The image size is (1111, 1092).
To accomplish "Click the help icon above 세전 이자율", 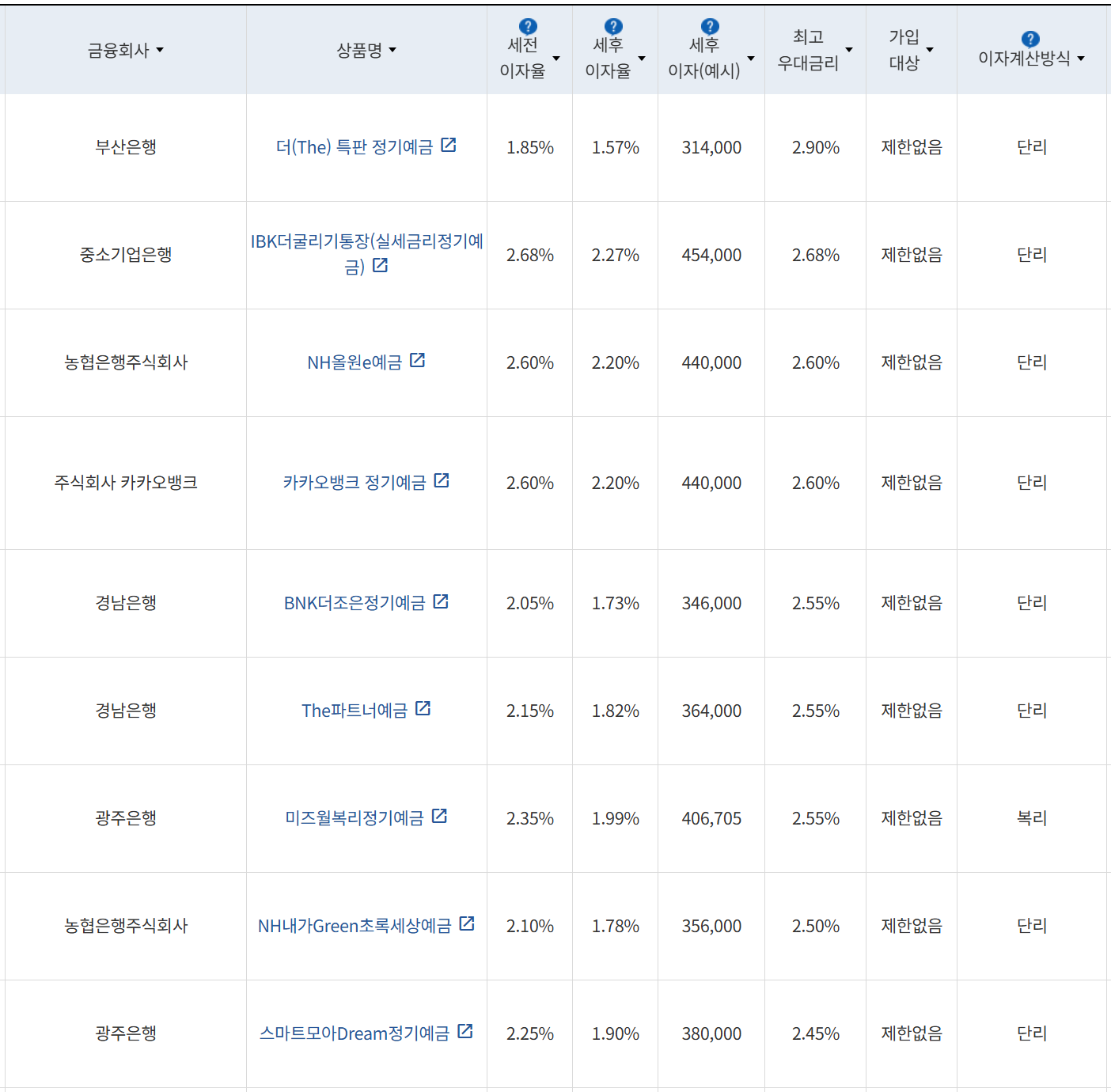I will (x=528, y=25).
